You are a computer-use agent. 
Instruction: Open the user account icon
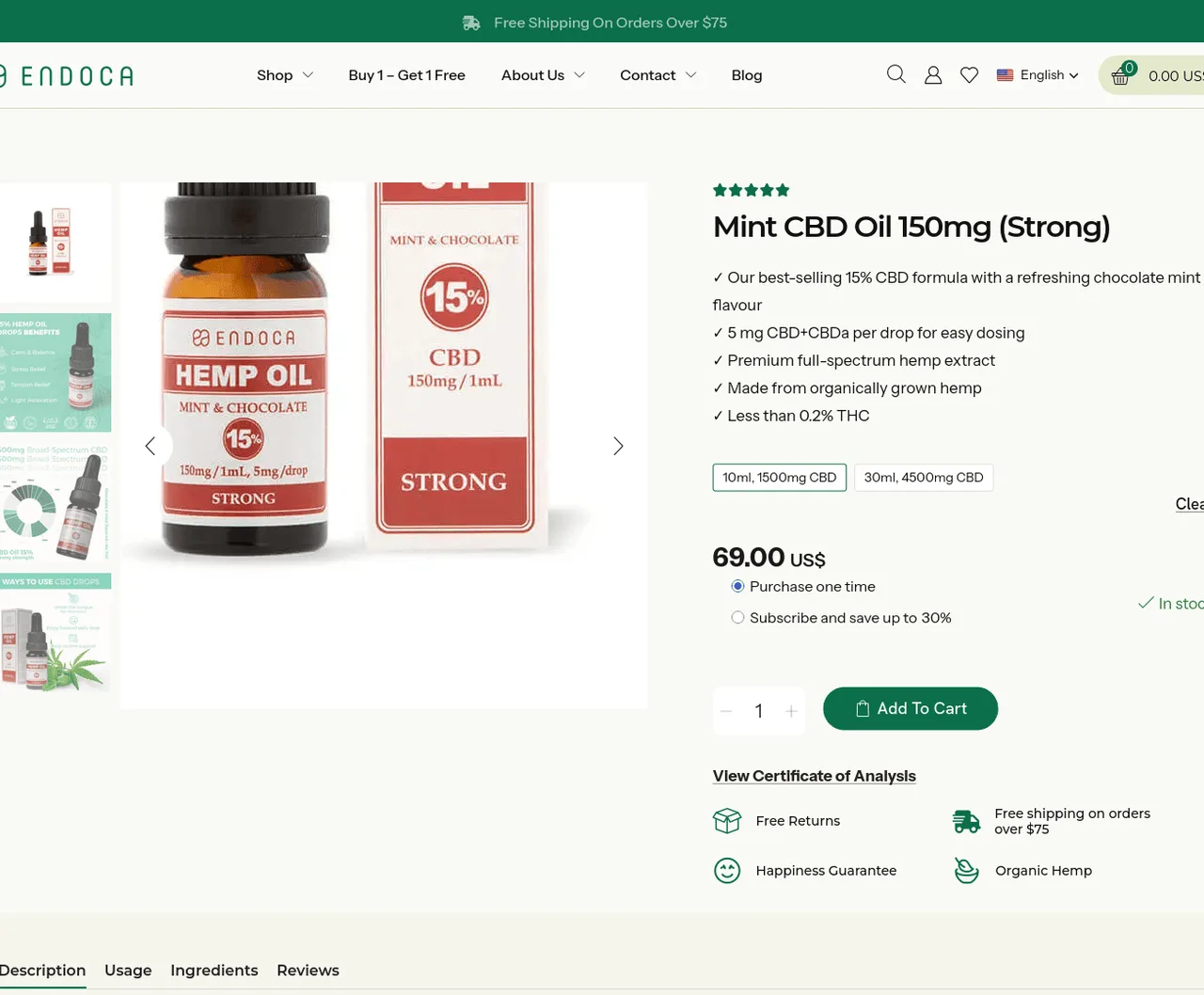933,75
